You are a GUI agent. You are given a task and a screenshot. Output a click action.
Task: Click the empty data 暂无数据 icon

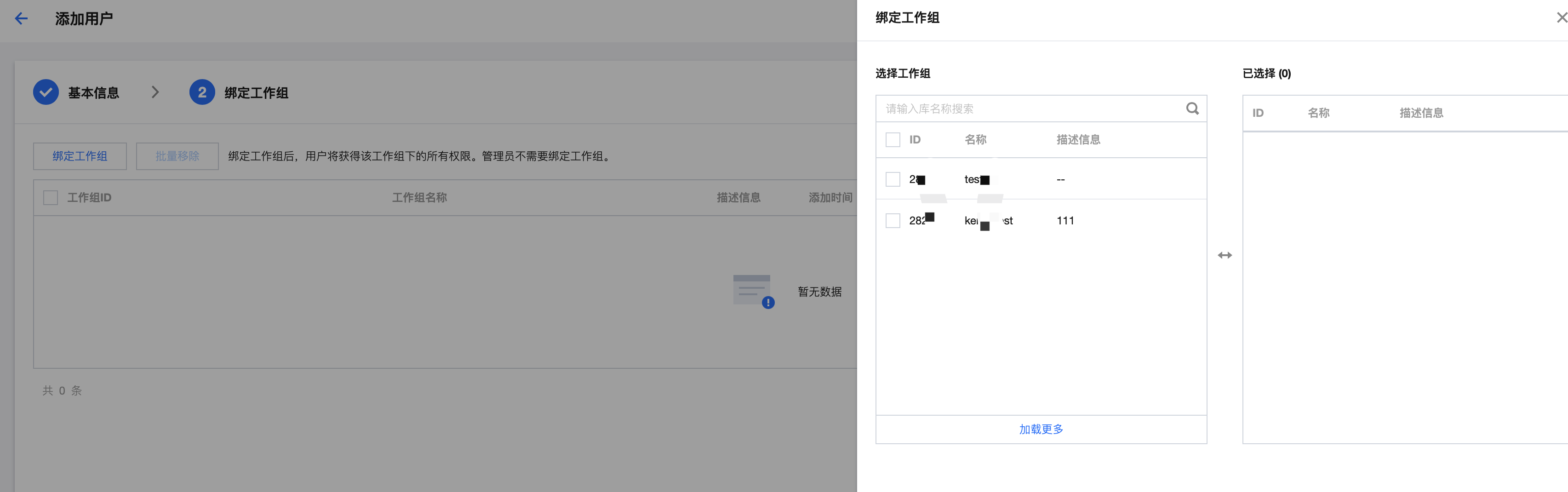click(753, 291)
